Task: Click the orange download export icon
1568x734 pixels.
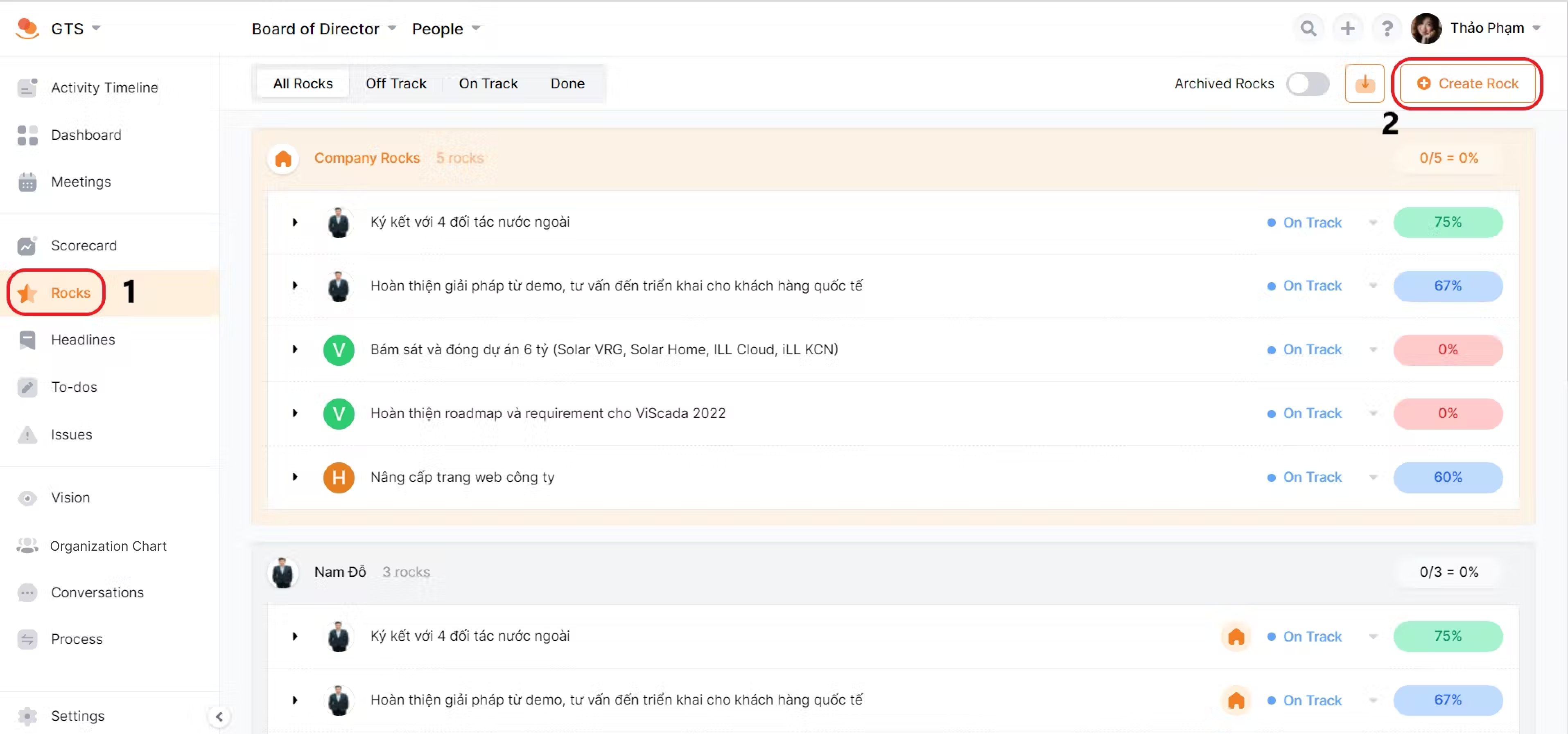Action: point(1364,83)
